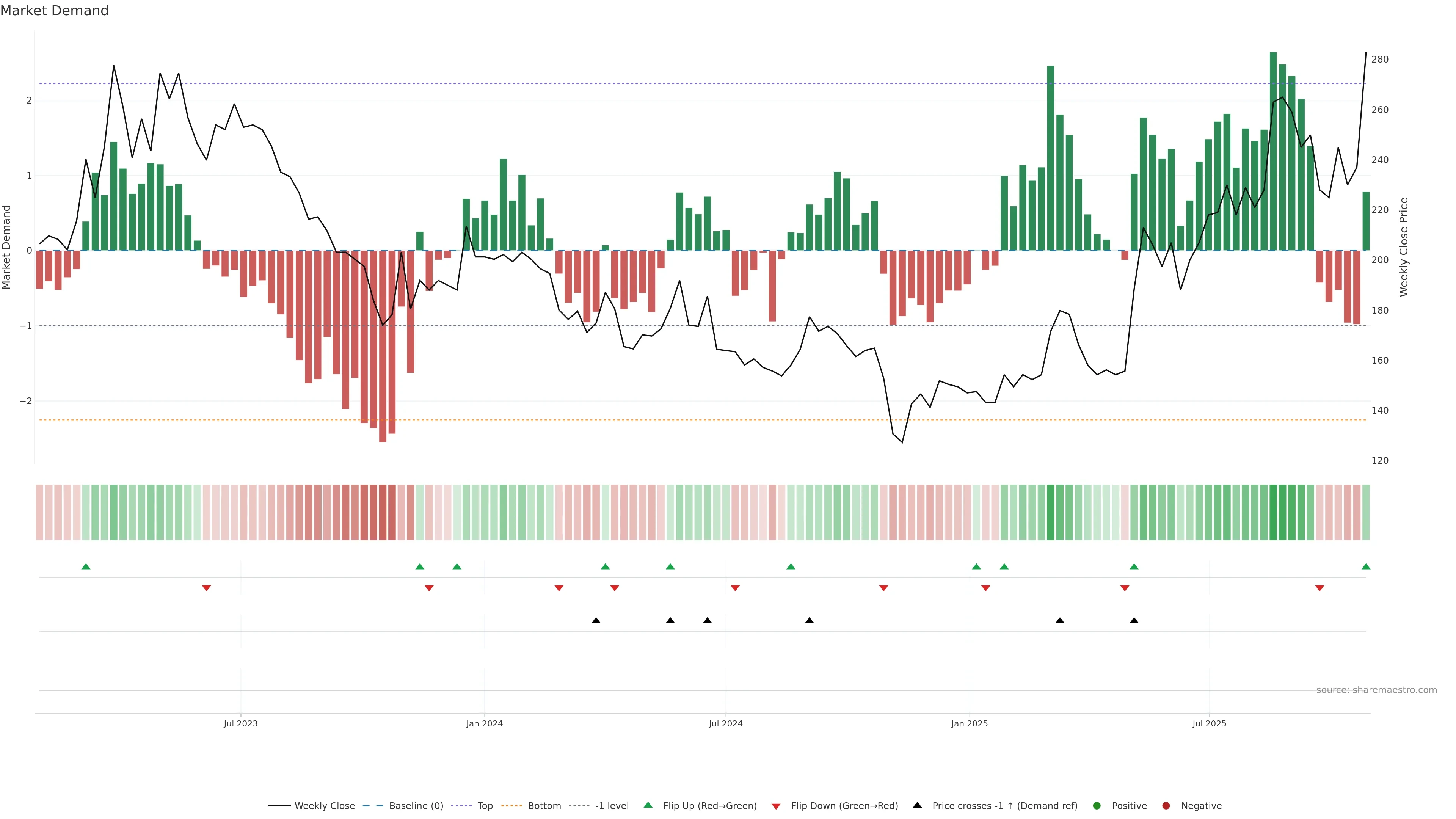Click source: sharemaestro.com text
Viewport: 1456px width, 819px height.
coord(1376,690)
